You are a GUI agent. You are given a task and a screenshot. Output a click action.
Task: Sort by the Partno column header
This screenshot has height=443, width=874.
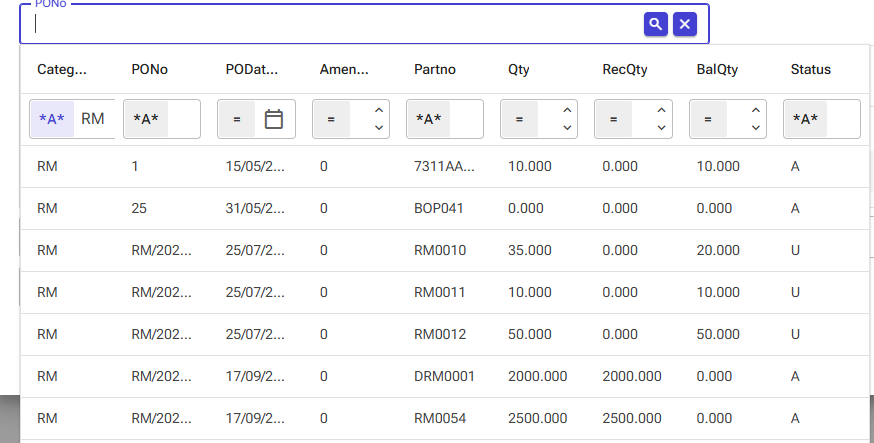435,70
